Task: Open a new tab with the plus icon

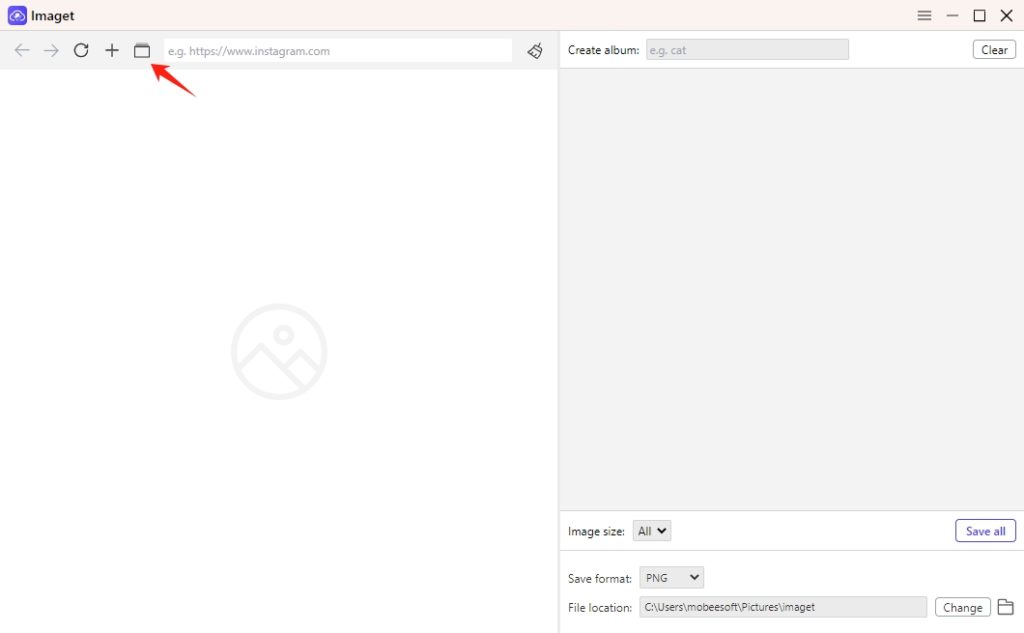Action: click(111, 50)
